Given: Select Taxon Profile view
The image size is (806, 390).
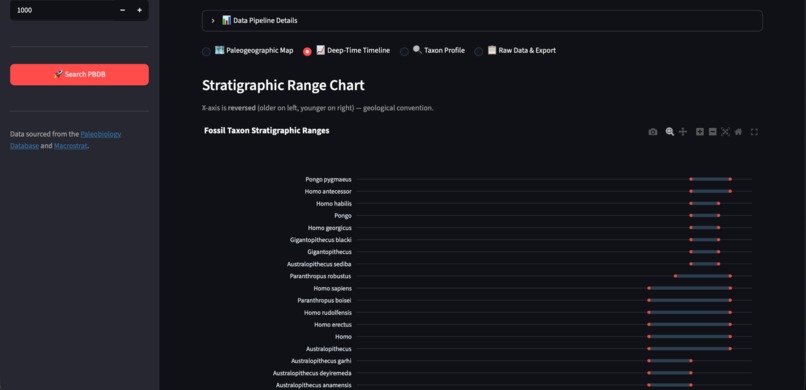Looking at the screenshot, I should tap(433, 51).
